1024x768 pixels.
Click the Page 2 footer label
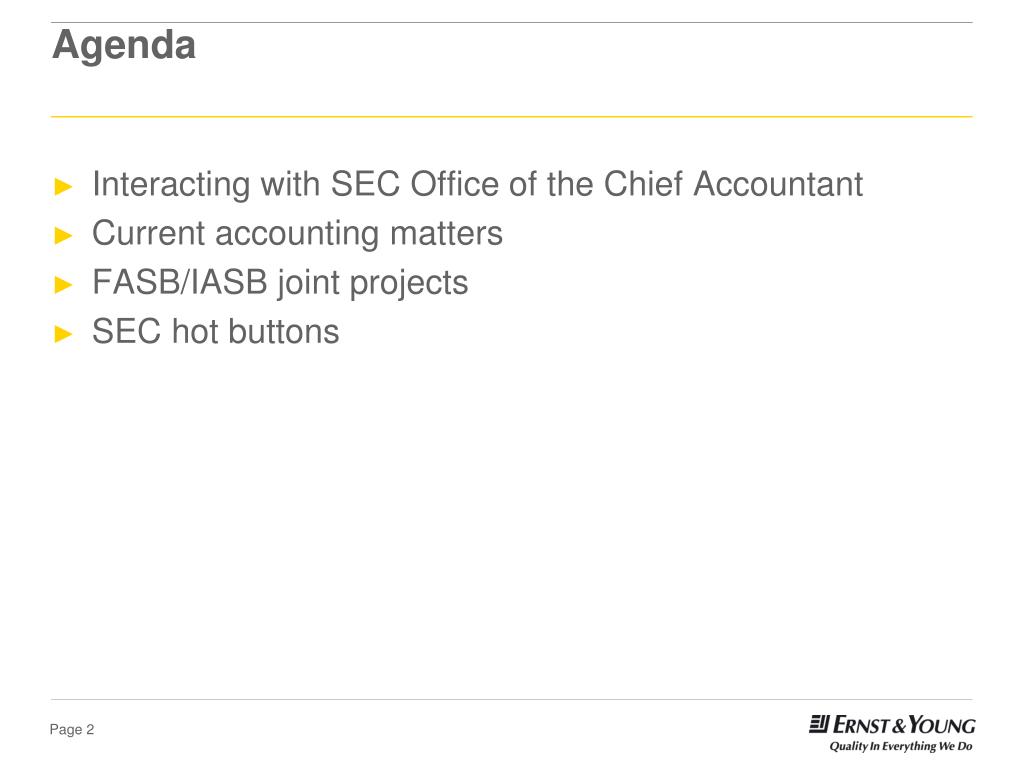coord(72,729)
